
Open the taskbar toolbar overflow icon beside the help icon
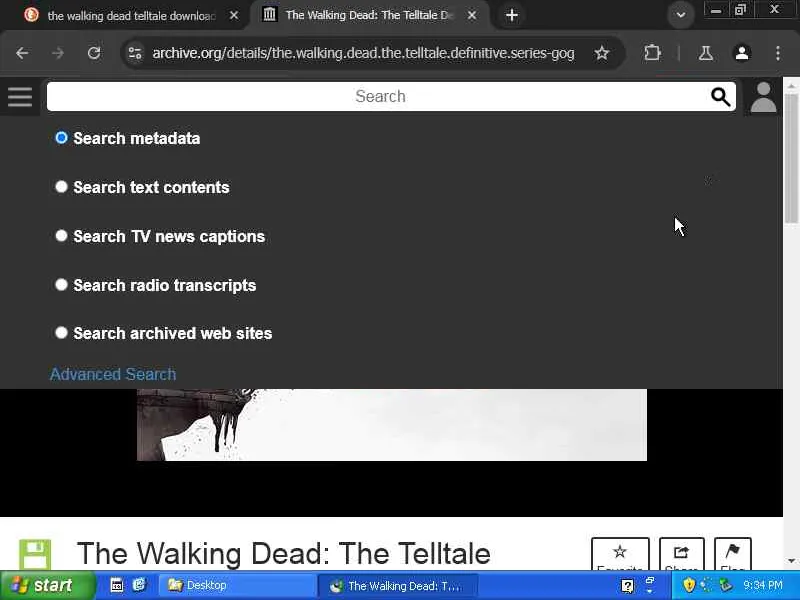click(x=650, y=586)
